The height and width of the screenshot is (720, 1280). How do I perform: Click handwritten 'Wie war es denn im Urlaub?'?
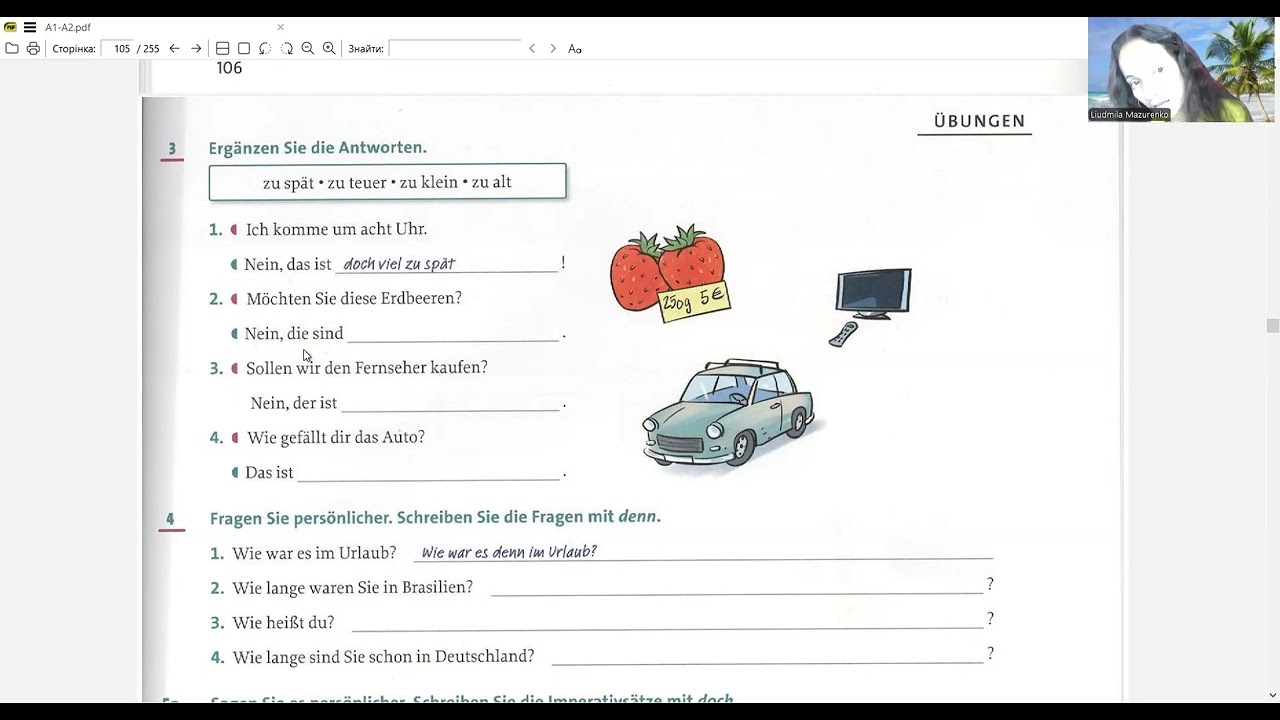coord(509,552)
